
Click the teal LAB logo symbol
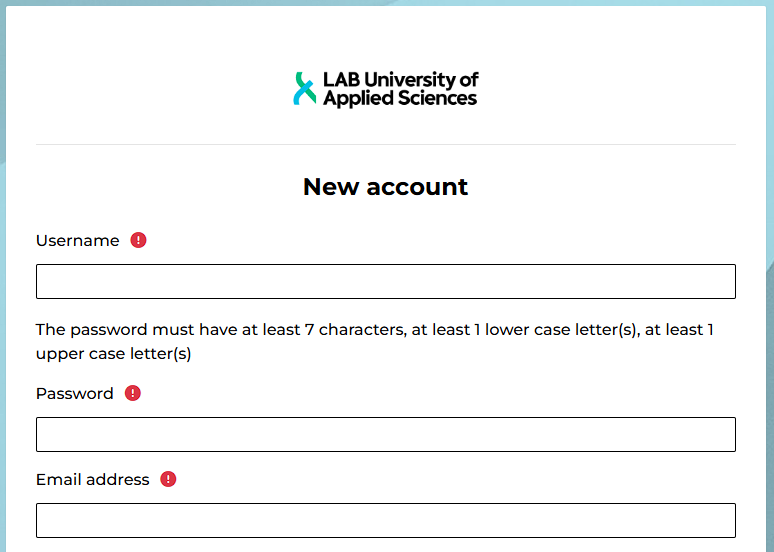[304, 88]
